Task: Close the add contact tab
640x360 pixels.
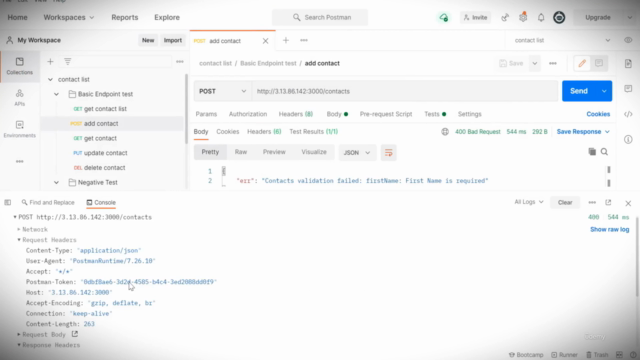Action: coord(265,41)
